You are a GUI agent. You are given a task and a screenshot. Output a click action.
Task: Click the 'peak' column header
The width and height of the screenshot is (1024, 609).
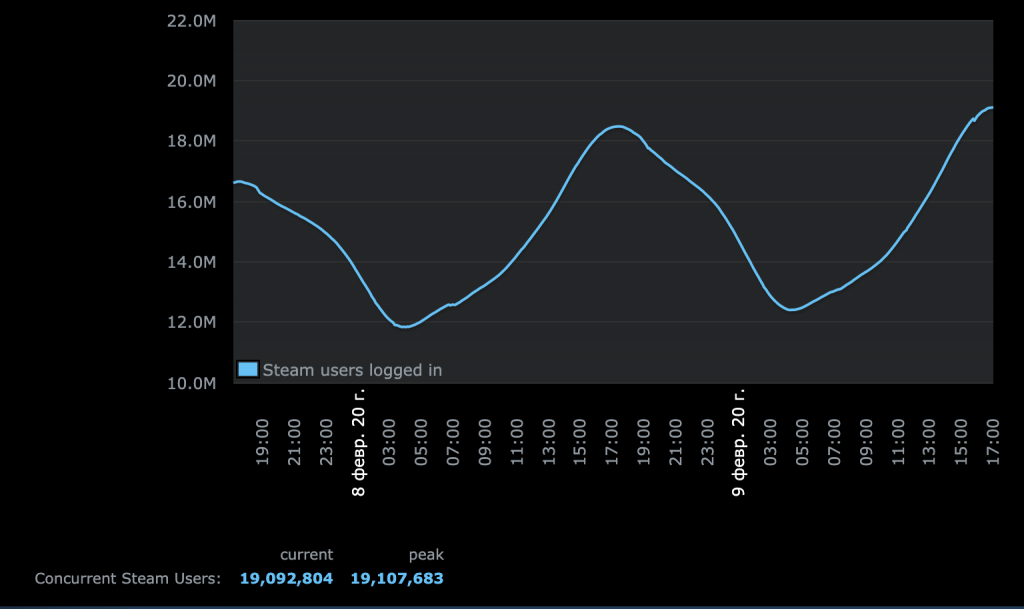(x=426, y=555)
